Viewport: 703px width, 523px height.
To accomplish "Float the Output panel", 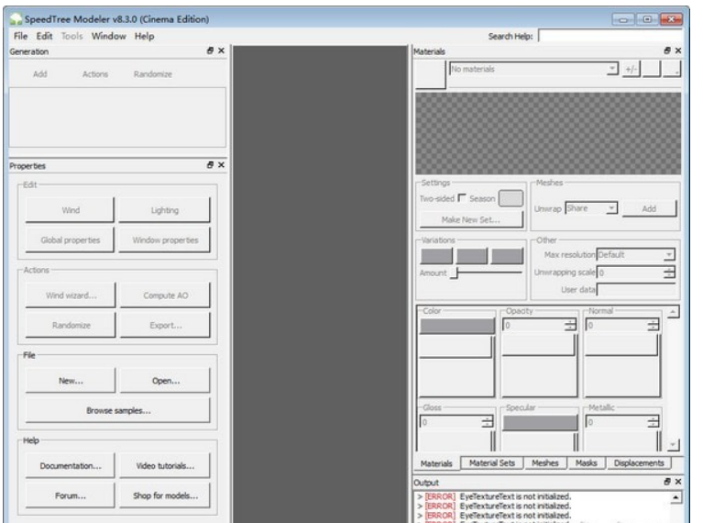I will click(x=667, y=481).
